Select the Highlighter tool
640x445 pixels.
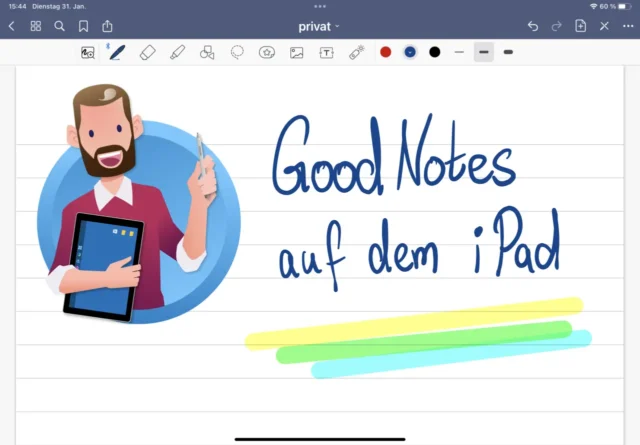[177, 52]
